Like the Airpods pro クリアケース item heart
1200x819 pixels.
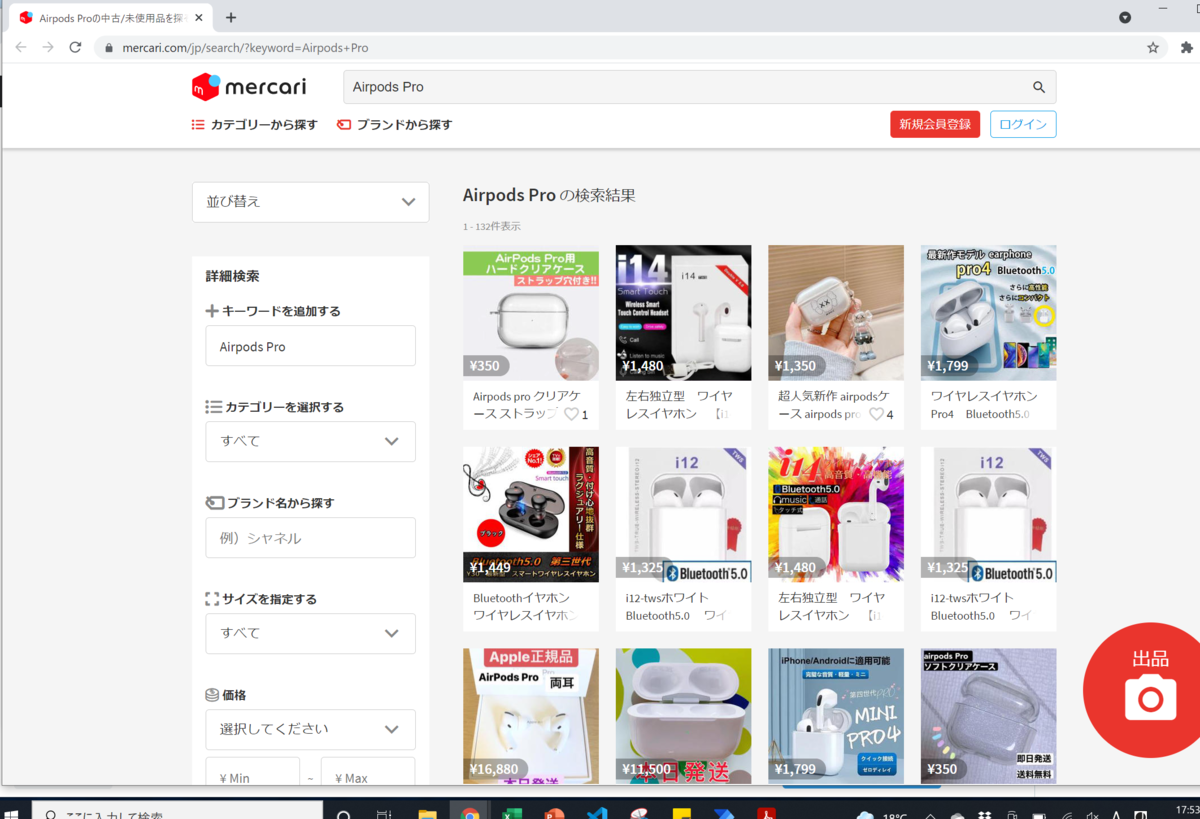[571, 414]
